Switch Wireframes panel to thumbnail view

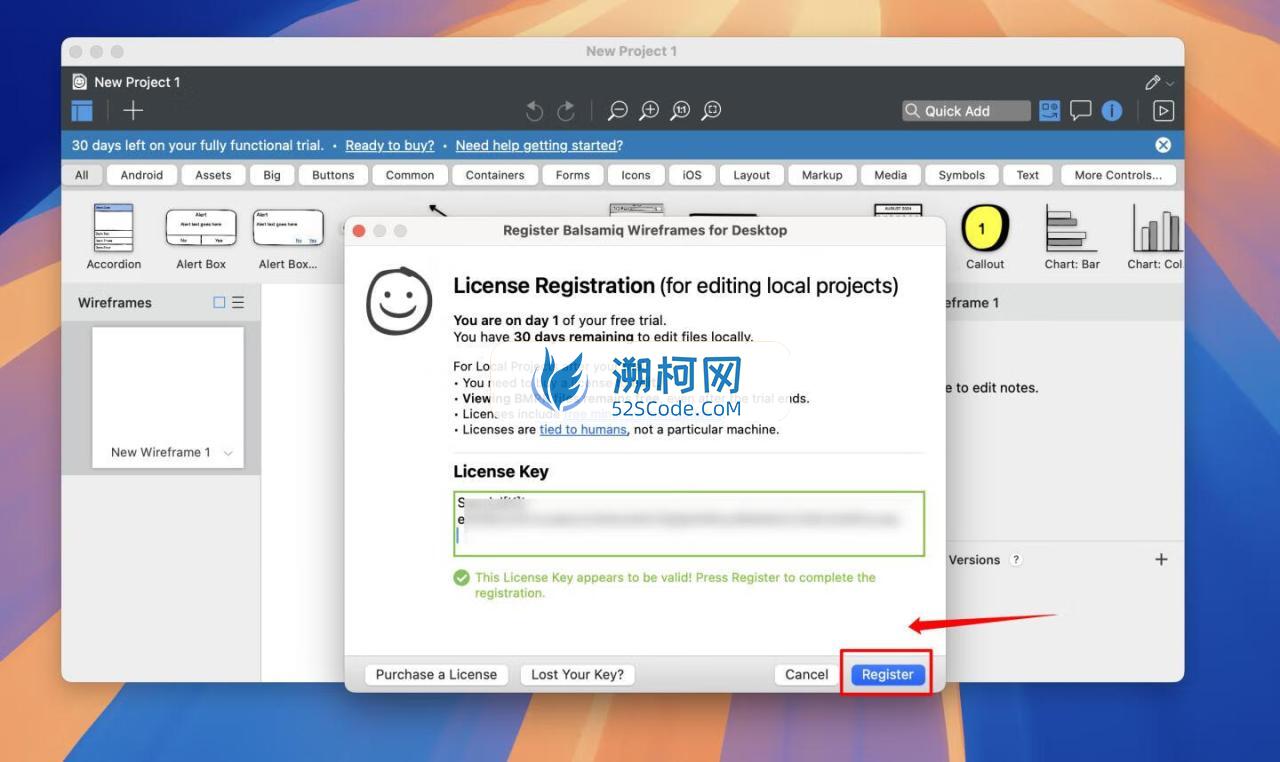click(219, 302)
